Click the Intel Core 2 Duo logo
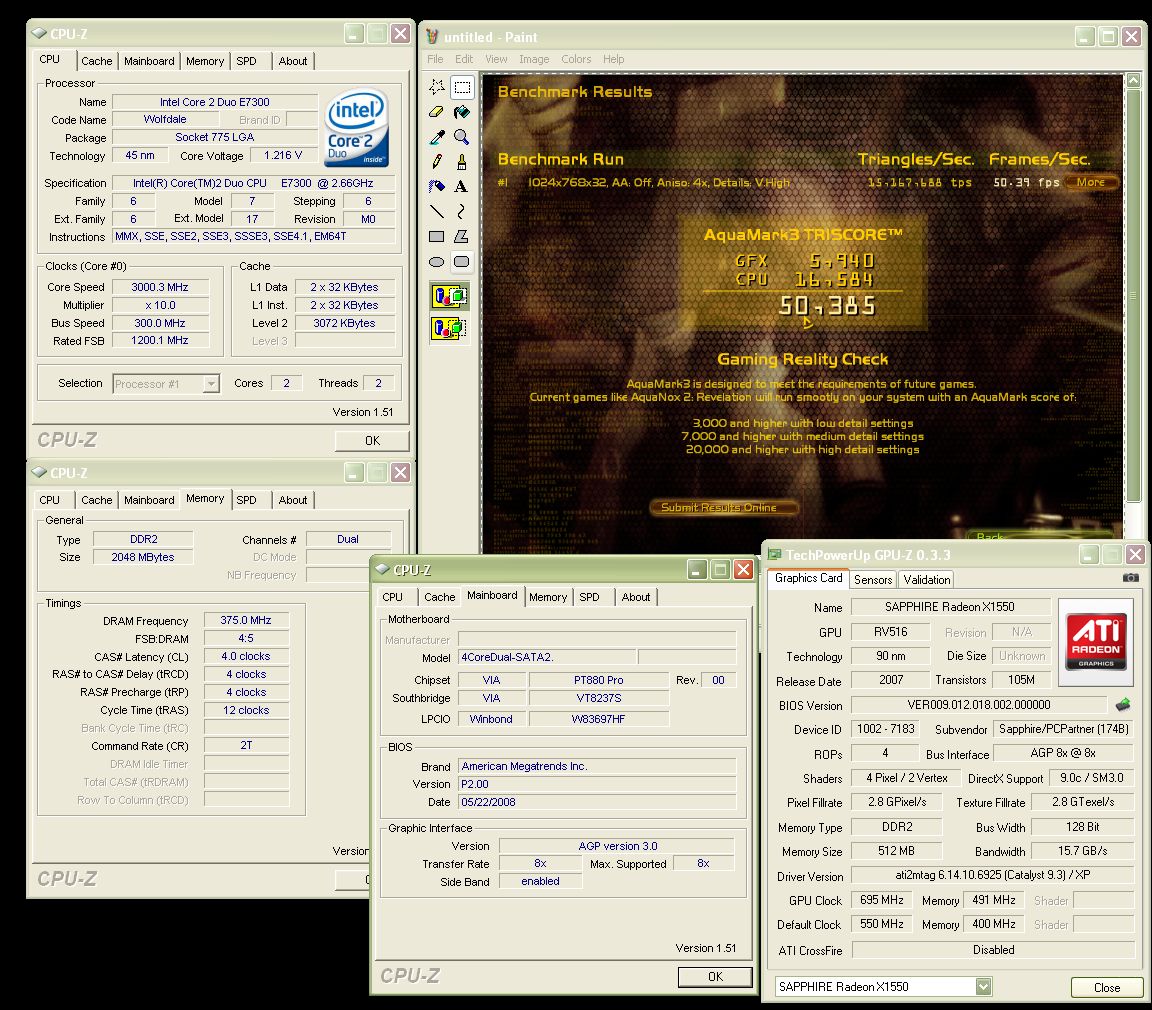This screenshot has height=1010, width=1152. pos(357,128)
